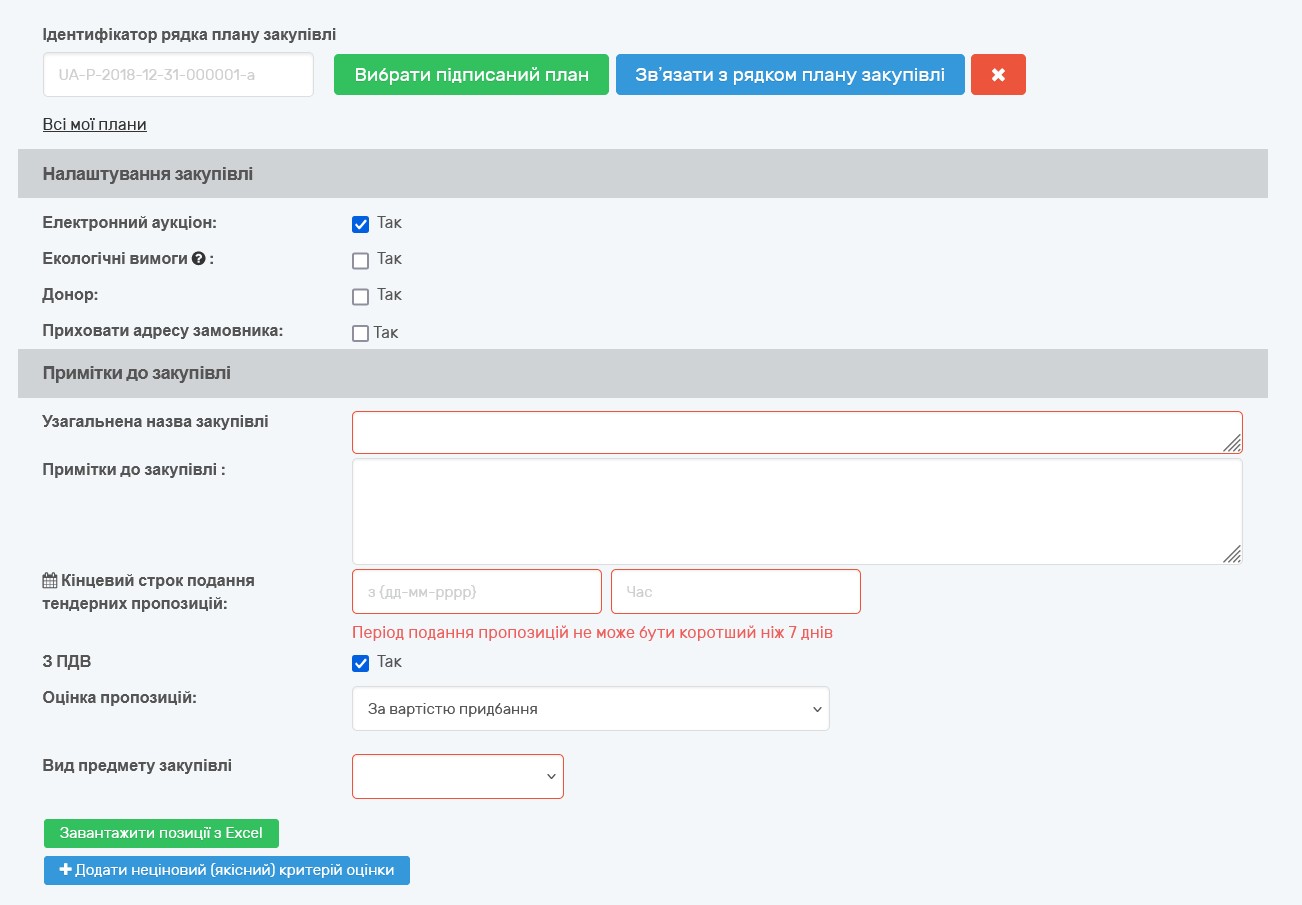Viewport: 1302px width, 905px height.
Task: Open the Всі мої плани link
Action: click(x=95, y=125)
